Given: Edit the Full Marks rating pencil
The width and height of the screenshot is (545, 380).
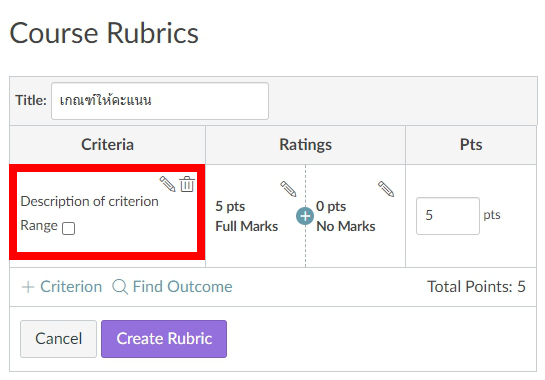Looking at the screenshot, I should pyautogui.click(x=288, y=189).
